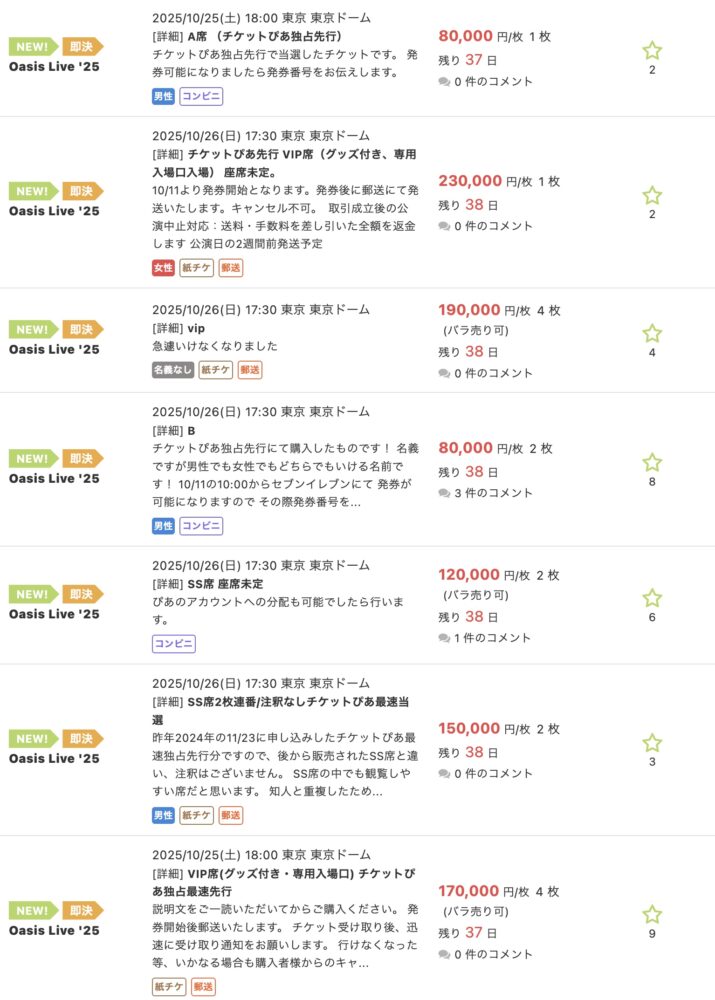
Task: Star the 230,000 yen VIP席 listing
Action: (x=652, y=195)
